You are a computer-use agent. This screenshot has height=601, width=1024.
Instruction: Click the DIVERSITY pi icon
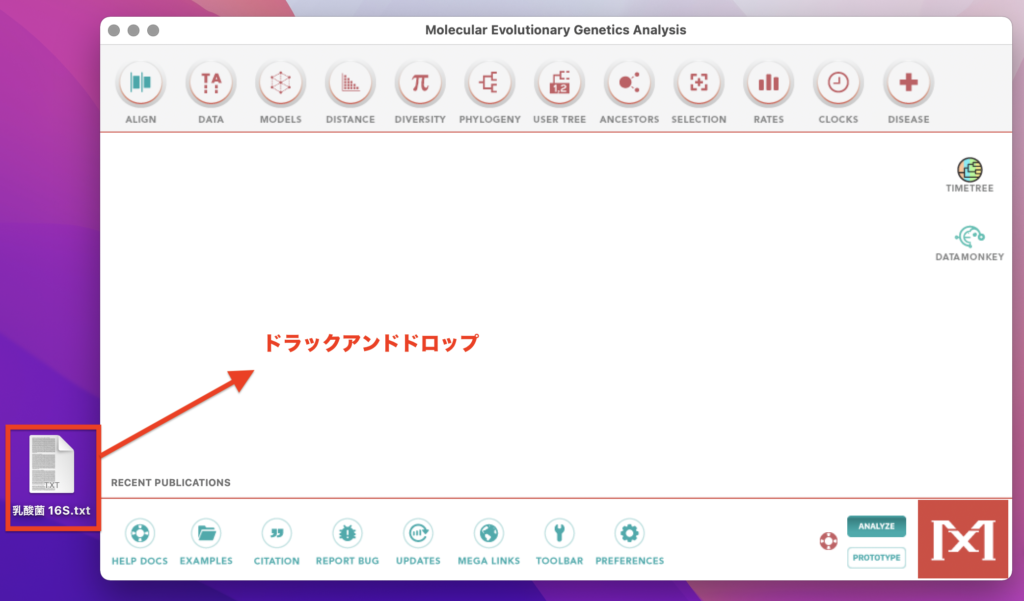[x=420, y=83]
